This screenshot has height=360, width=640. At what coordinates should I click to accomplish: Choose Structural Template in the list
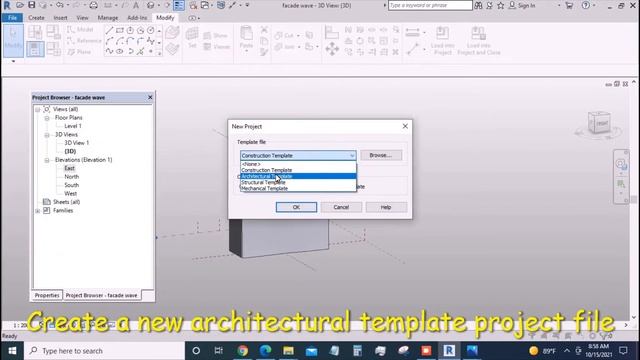298,182
